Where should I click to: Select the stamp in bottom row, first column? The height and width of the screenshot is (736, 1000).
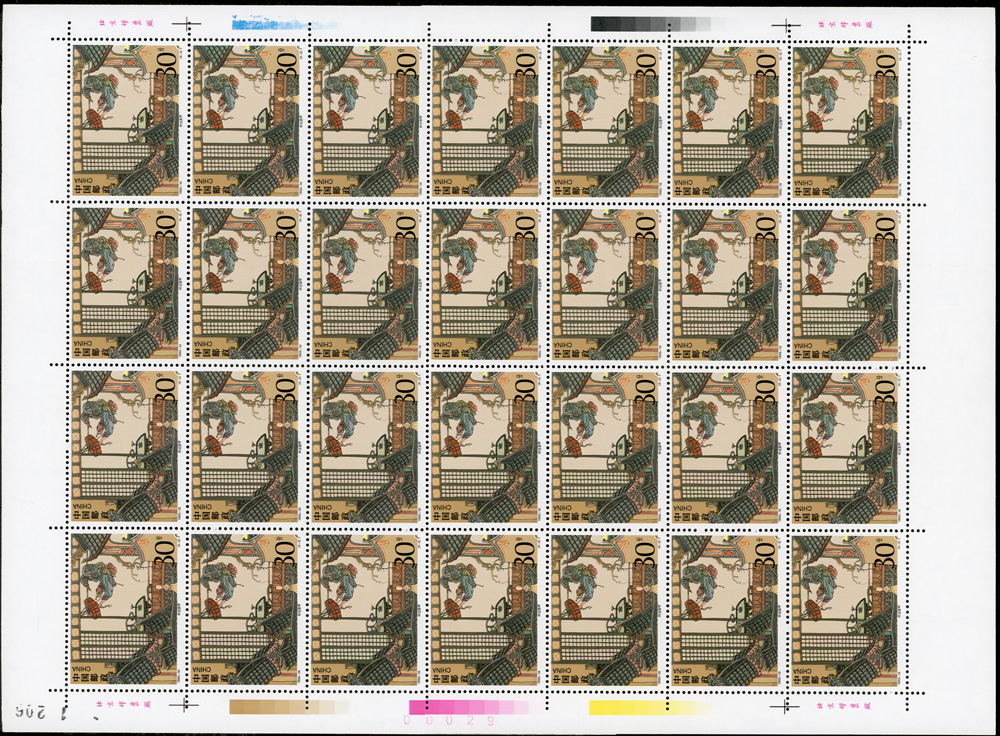click(x=125, y=610)
